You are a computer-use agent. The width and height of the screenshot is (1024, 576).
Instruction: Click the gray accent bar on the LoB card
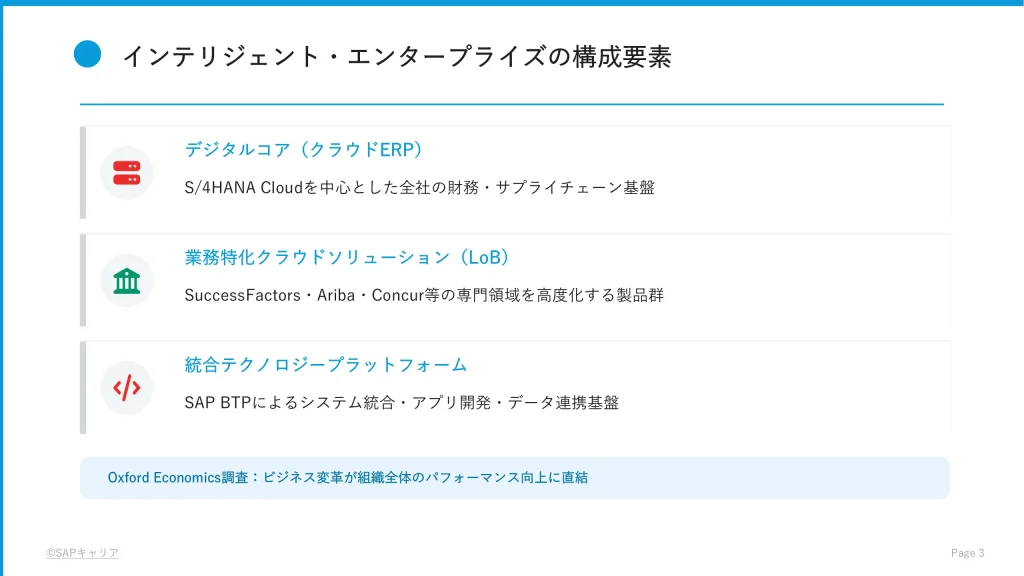[x=83, y=280]
